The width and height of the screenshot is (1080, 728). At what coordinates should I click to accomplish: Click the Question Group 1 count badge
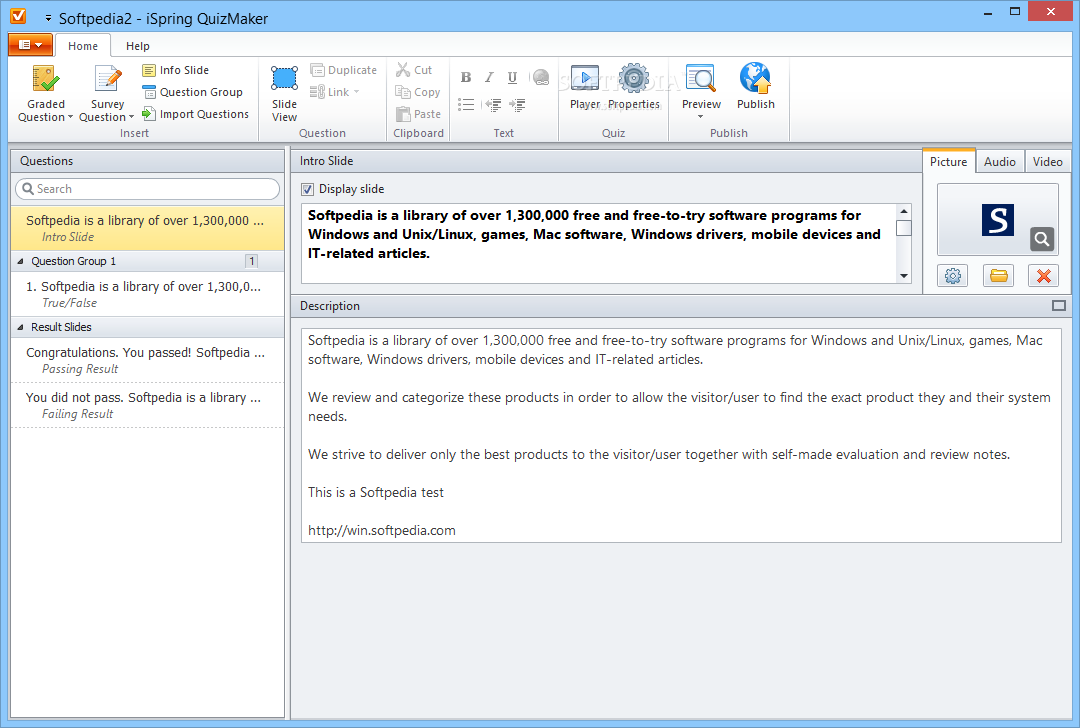[251, 261]
